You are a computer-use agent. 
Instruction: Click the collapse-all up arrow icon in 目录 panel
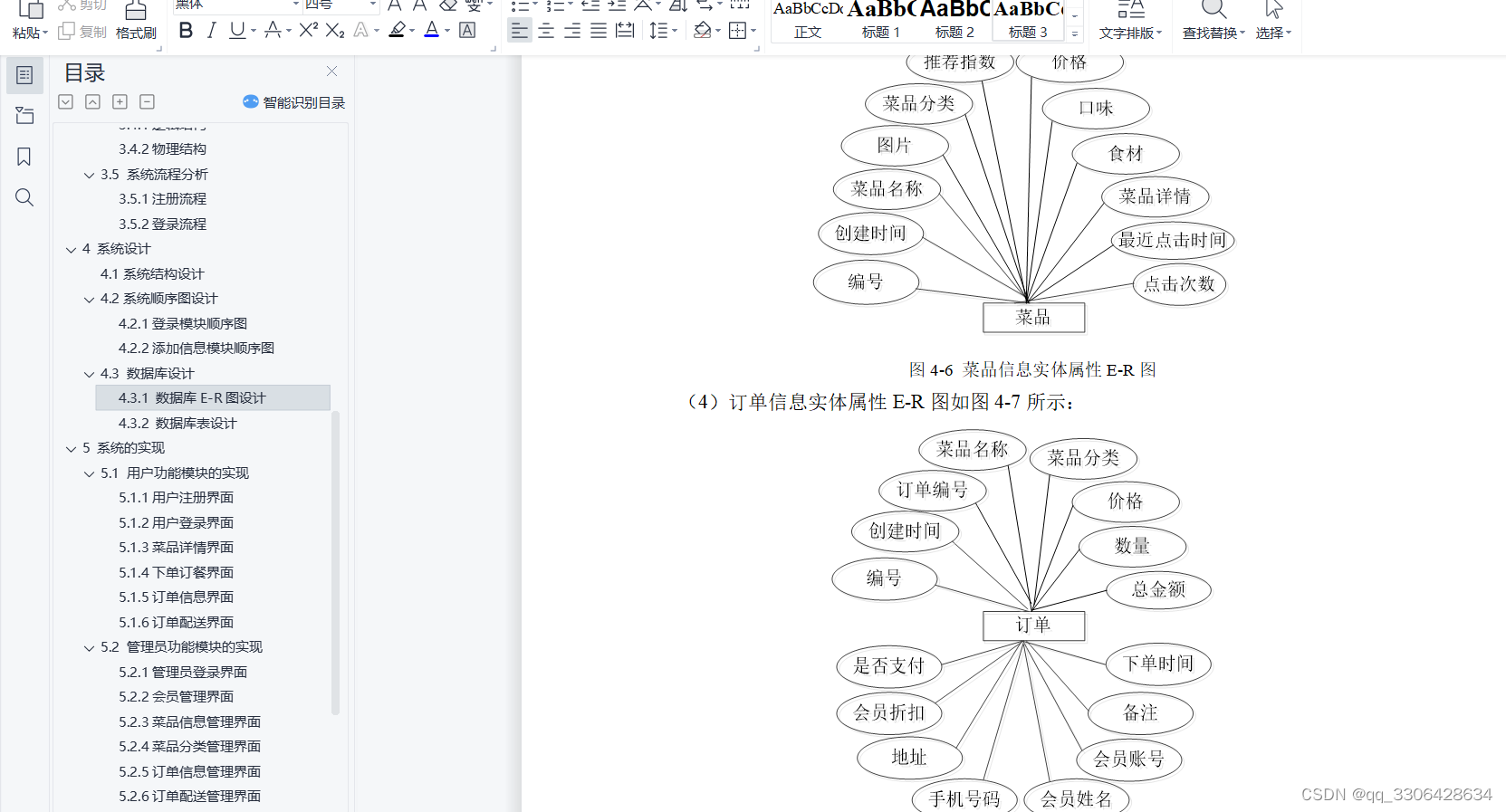pos(92,102)
